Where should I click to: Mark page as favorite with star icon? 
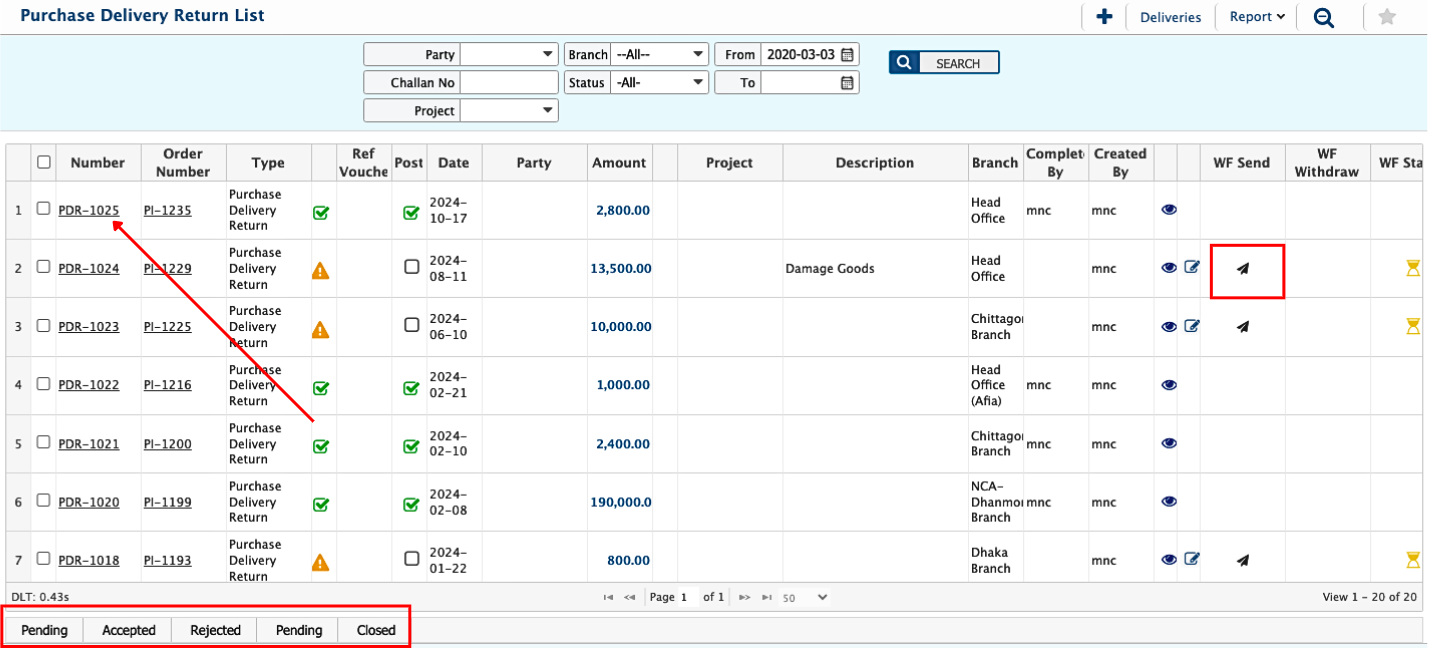coord(1386,17)
